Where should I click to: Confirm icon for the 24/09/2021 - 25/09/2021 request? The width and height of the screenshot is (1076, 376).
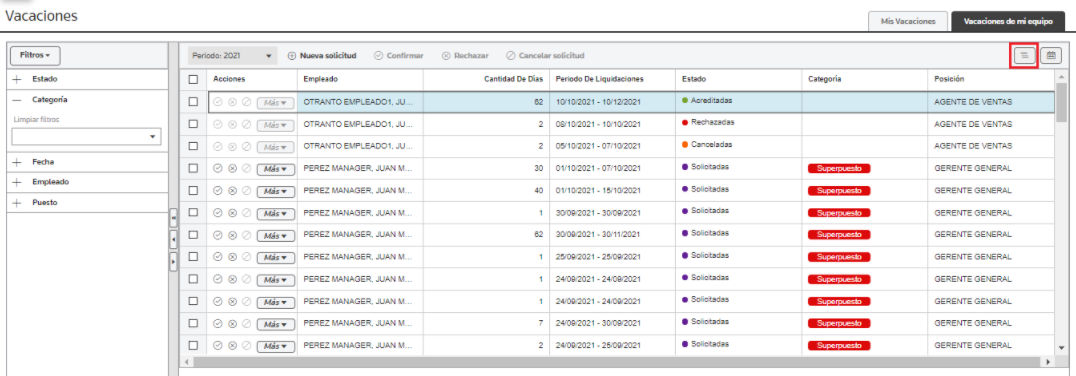pos(218,346)
